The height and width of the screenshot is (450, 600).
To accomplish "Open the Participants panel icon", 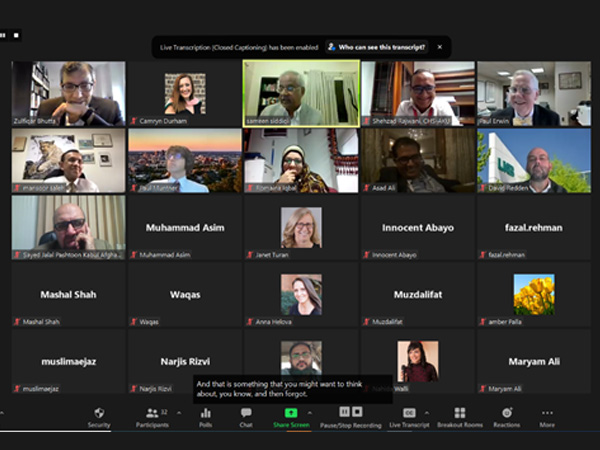I will pyautogui.click(x=152, y=413).
